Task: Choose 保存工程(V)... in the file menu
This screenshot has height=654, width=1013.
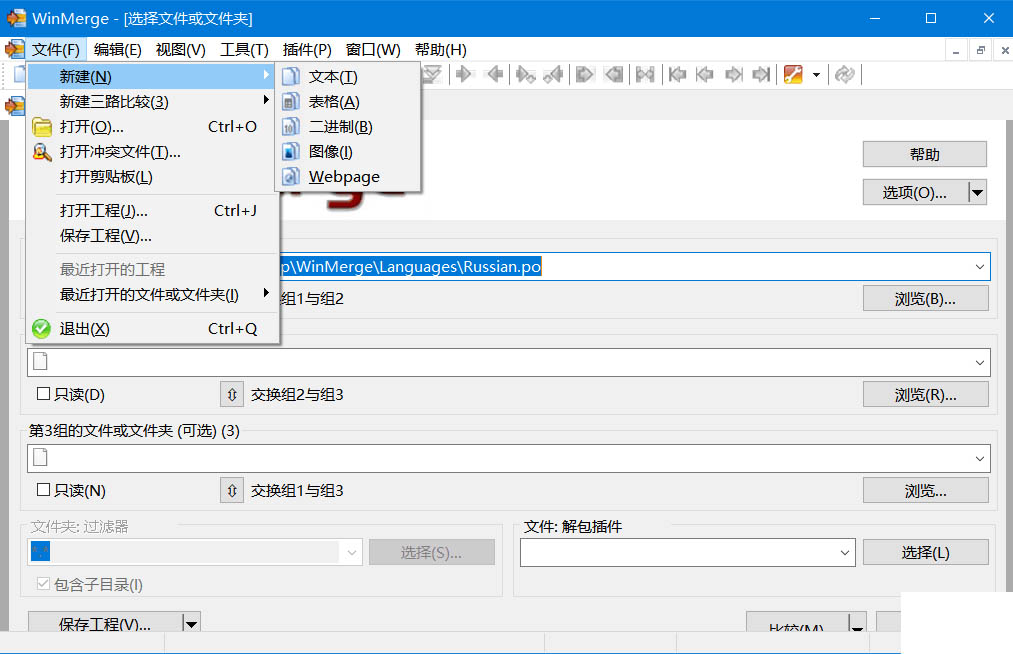Action: 153,236
